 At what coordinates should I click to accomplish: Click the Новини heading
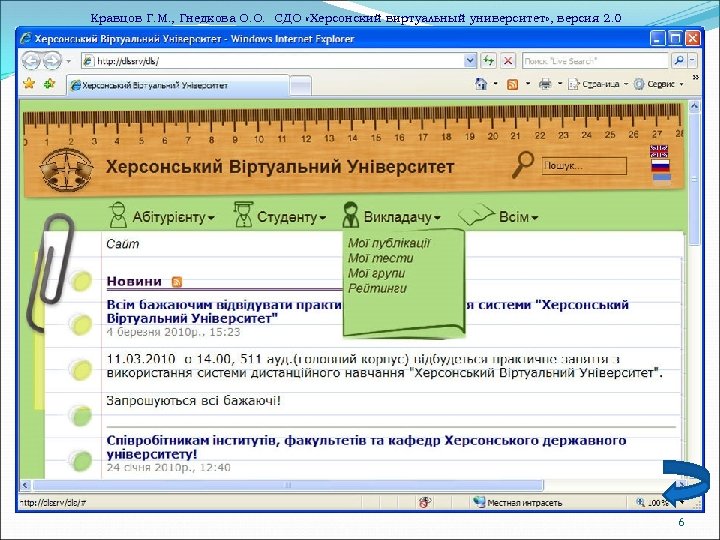point(134,281)
